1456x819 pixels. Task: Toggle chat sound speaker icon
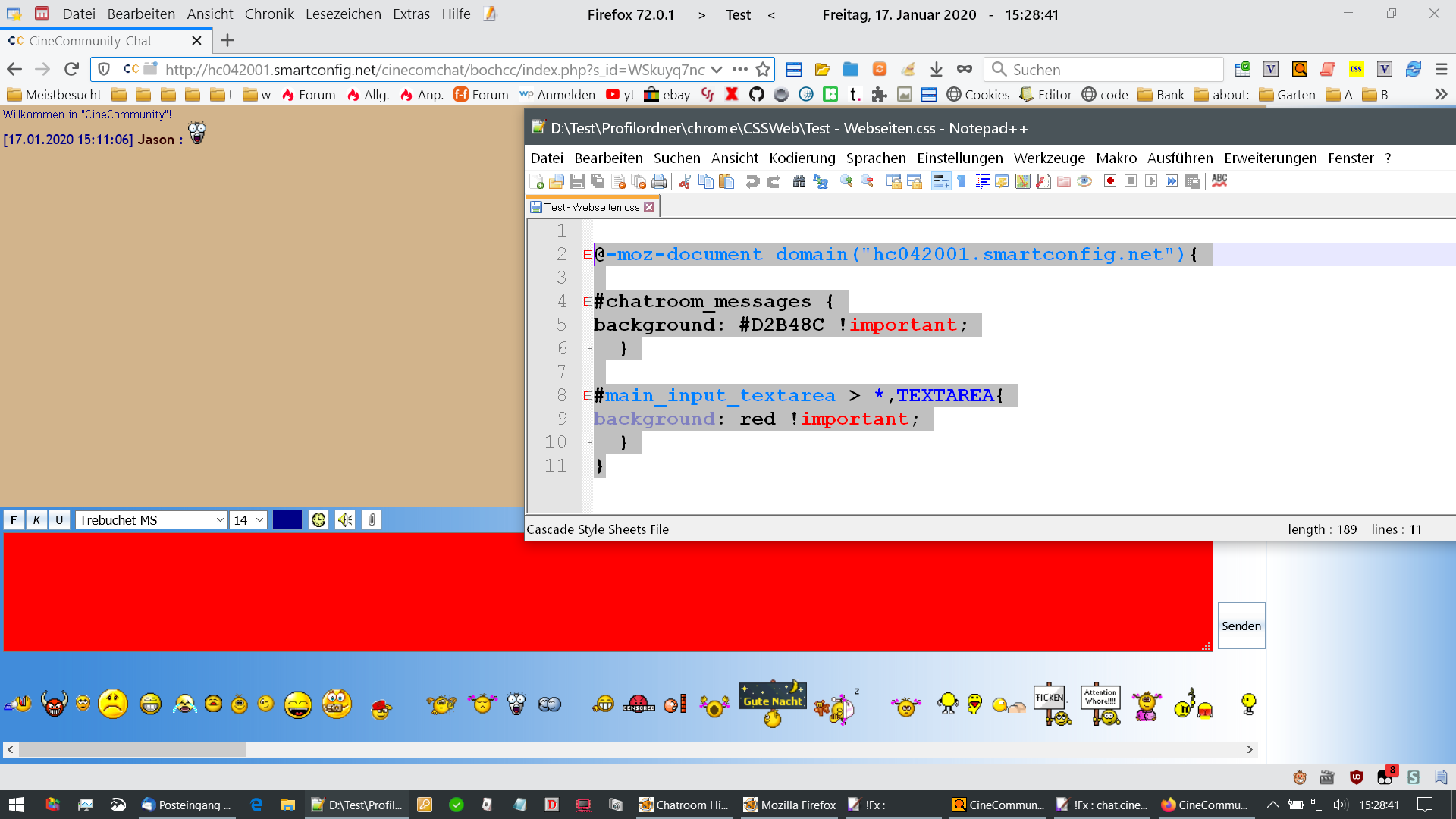pos(345,520)
